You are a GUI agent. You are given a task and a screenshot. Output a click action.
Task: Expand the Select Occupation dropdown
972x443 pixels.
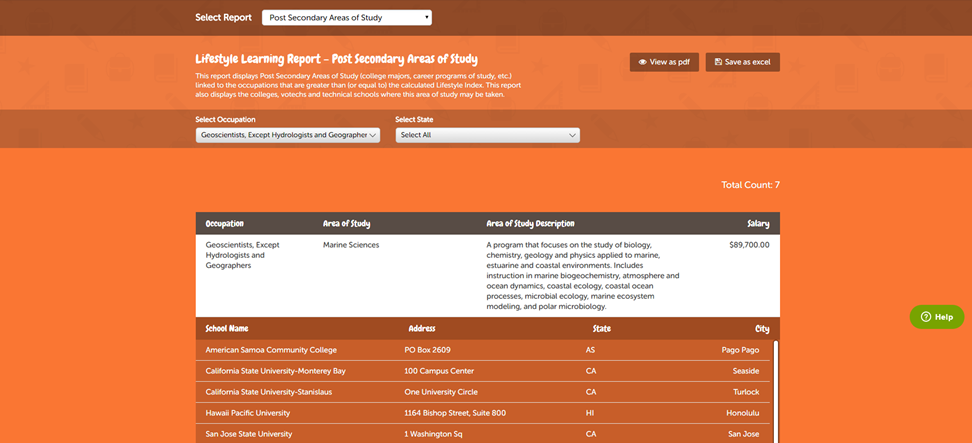tap(288, 135)
